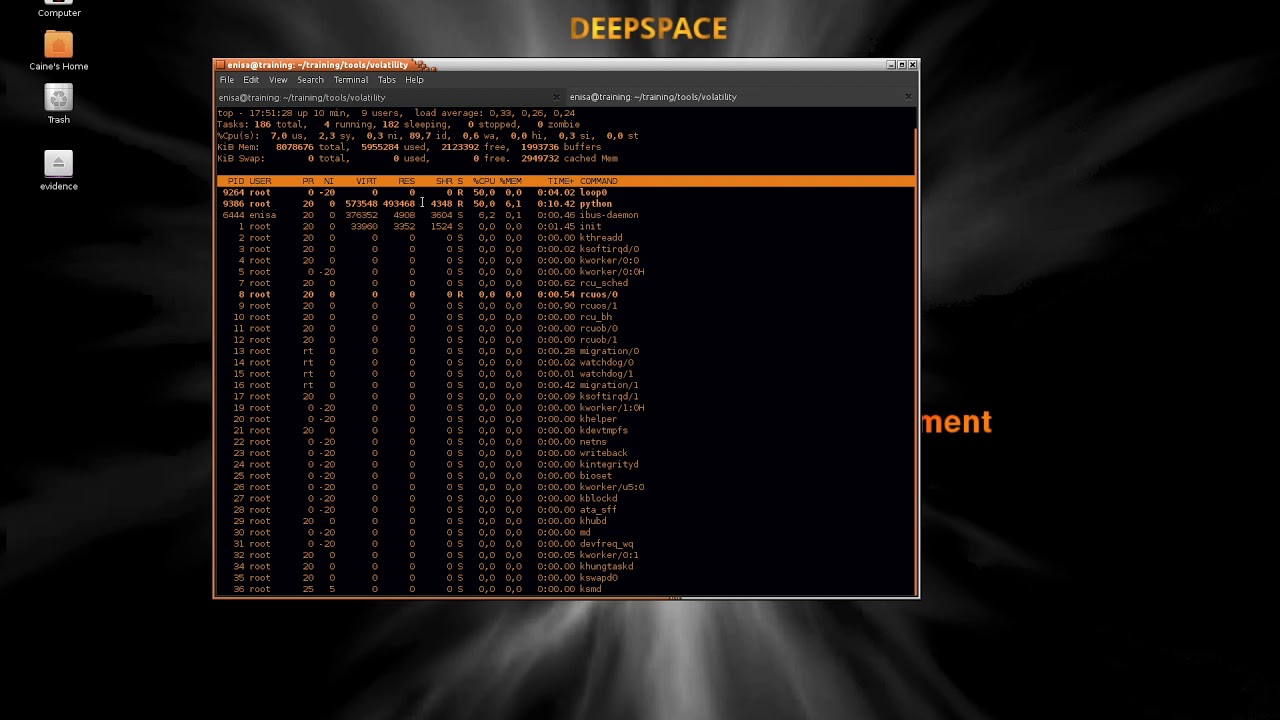
Task: Click the KiB Mem summary line
Action: tap(409, 147)
